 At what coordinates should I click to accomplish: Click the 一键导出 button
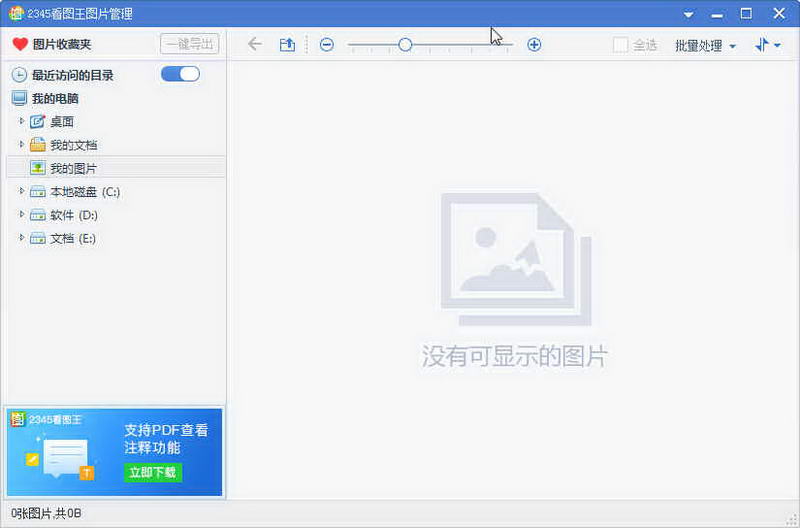pos(189,44)
